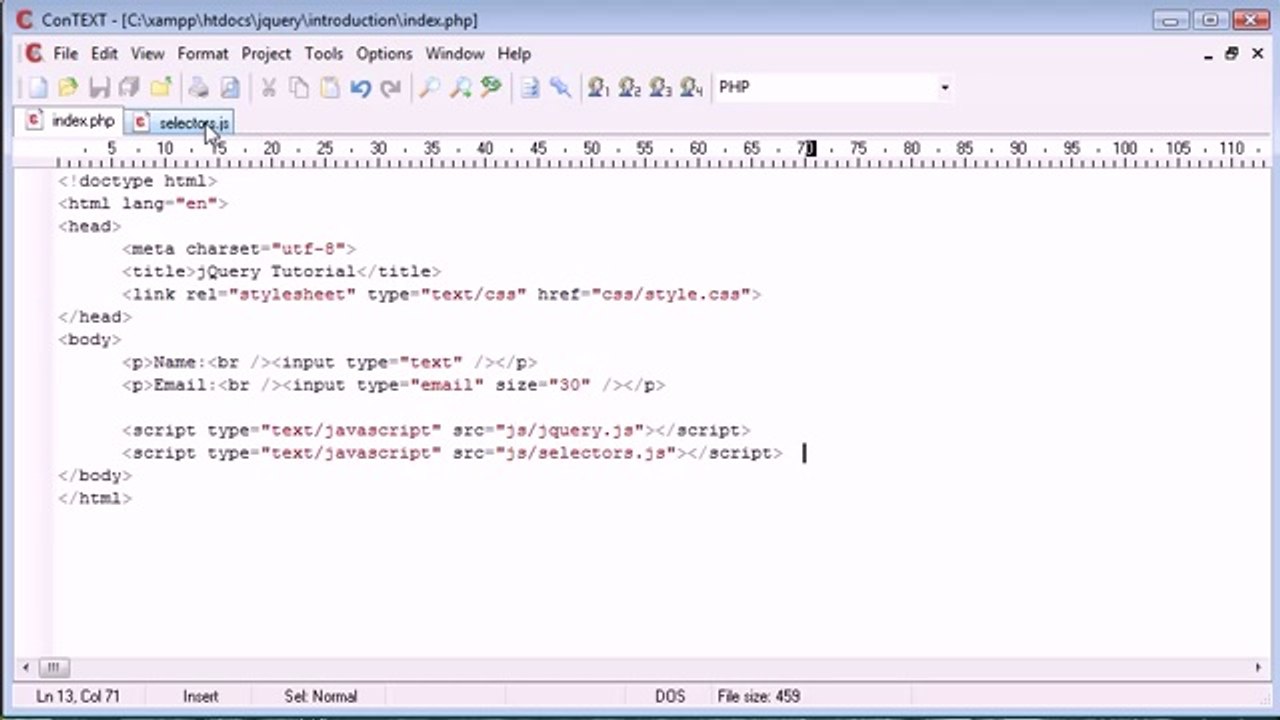
Task: Click the js/jquery.js script line
Action: [436, 430]
